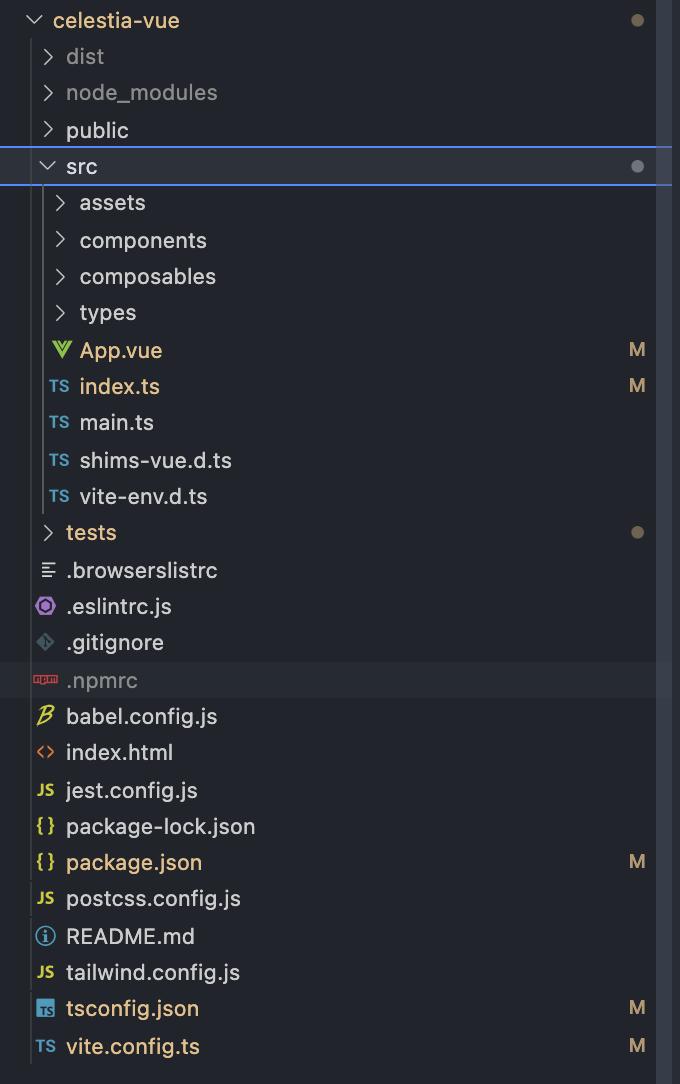Open tailwind.config.js in the editor
This screenshot has height=1084, width=680.
(x=153, y=972)
